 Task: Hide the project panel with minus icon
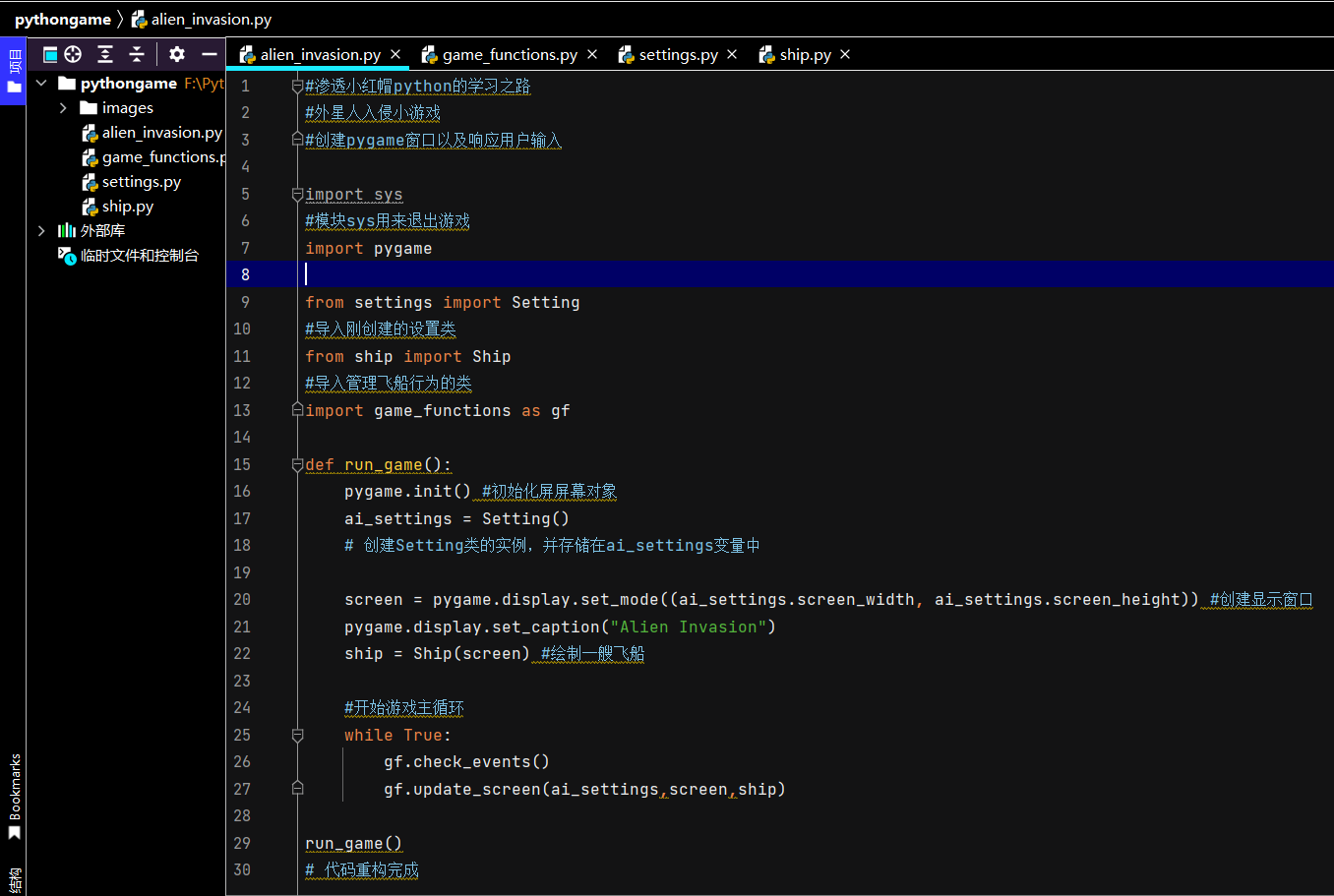[210, 54]
